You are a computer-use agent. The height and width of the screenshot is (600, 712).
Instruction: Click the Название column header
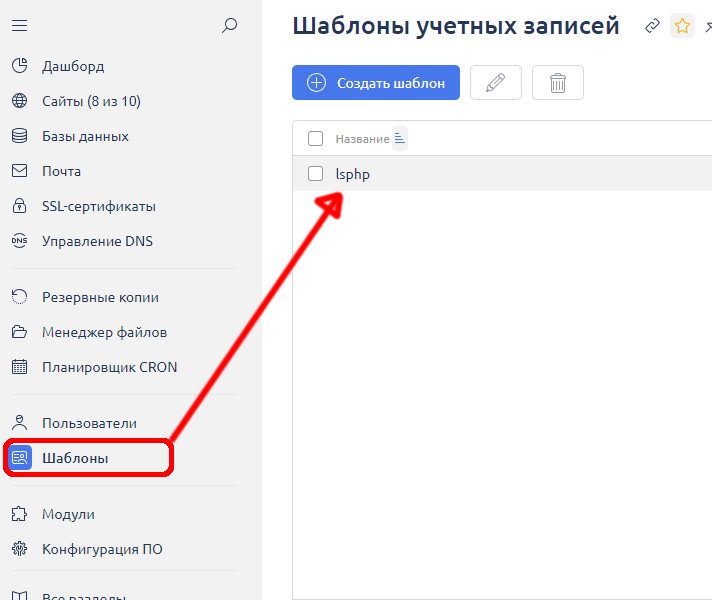362,139
